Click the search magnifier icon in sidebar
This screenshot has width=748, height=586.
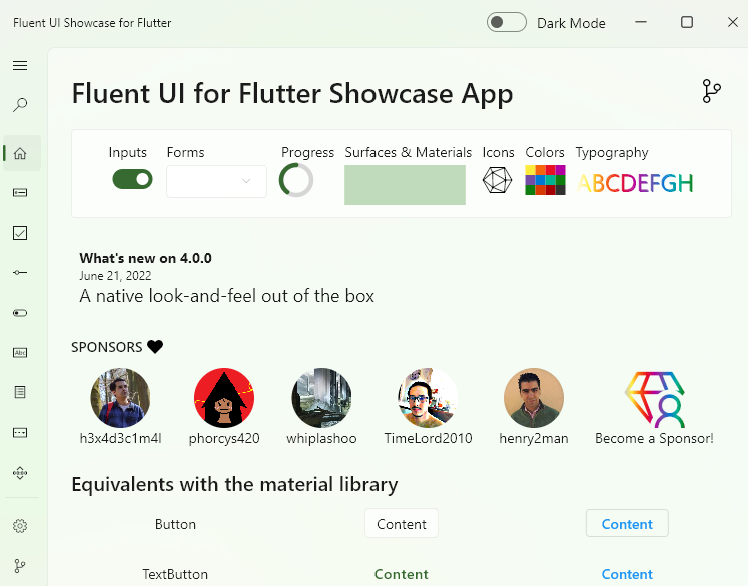point(20,105)
